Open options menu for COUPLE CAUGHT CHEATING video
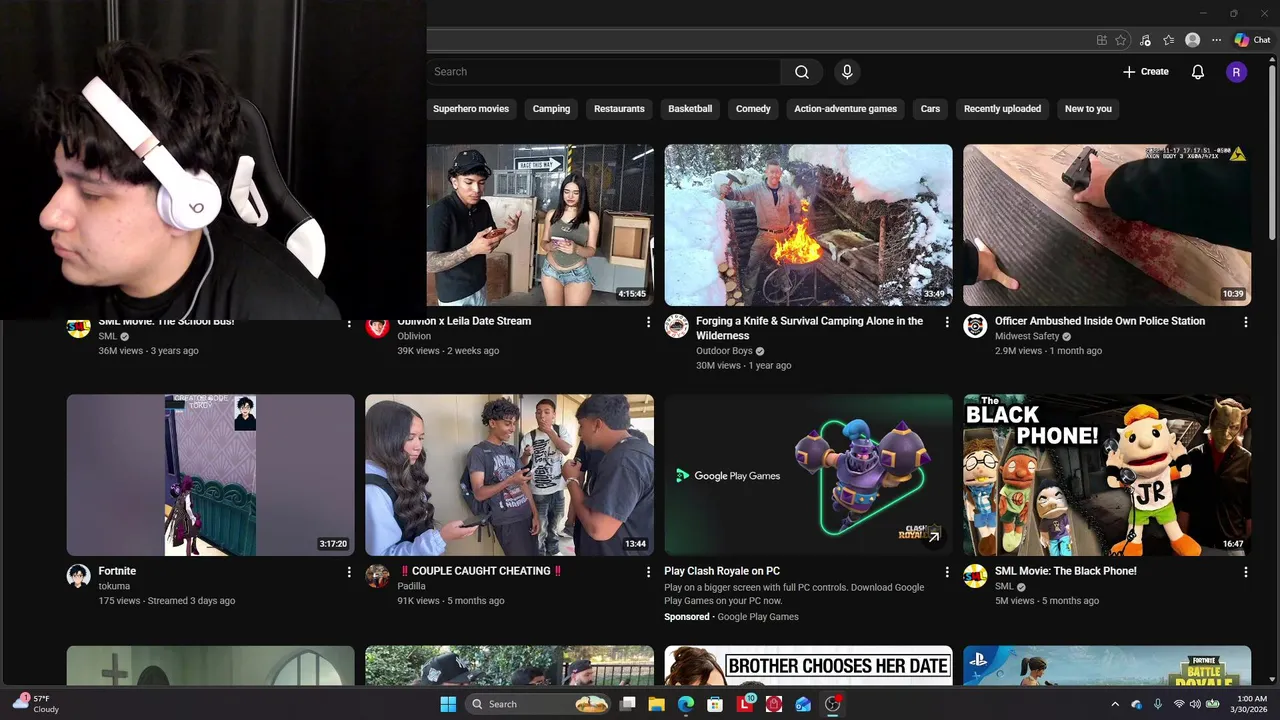Viewport: 1280px width, 720px height. [648, 572]
